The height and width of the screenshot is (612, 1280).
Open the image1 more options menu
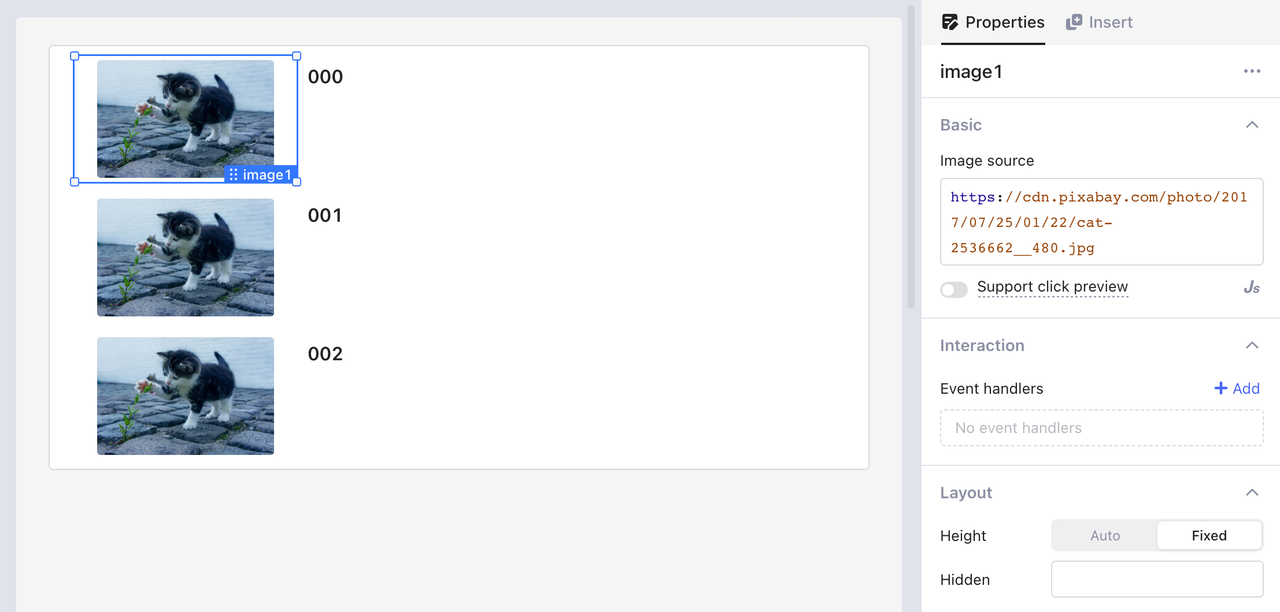[x=1252, y=72]
